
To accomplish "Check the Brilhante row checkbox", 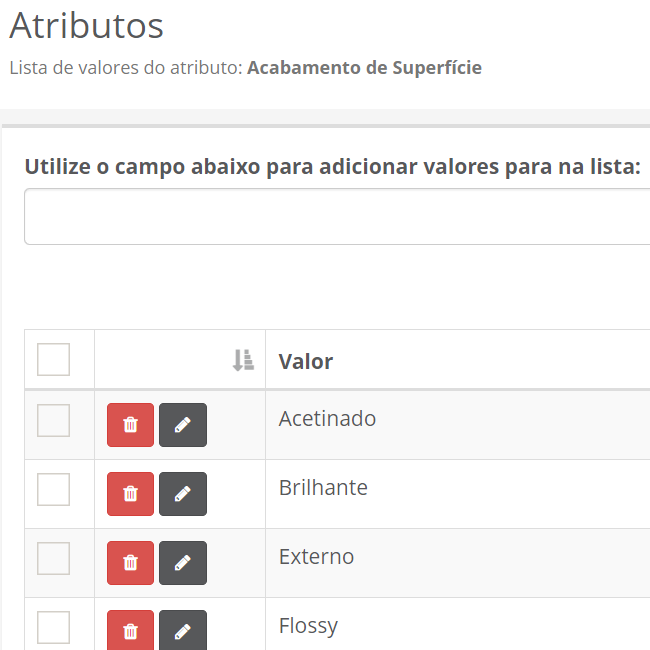I will tap(53, 490).
